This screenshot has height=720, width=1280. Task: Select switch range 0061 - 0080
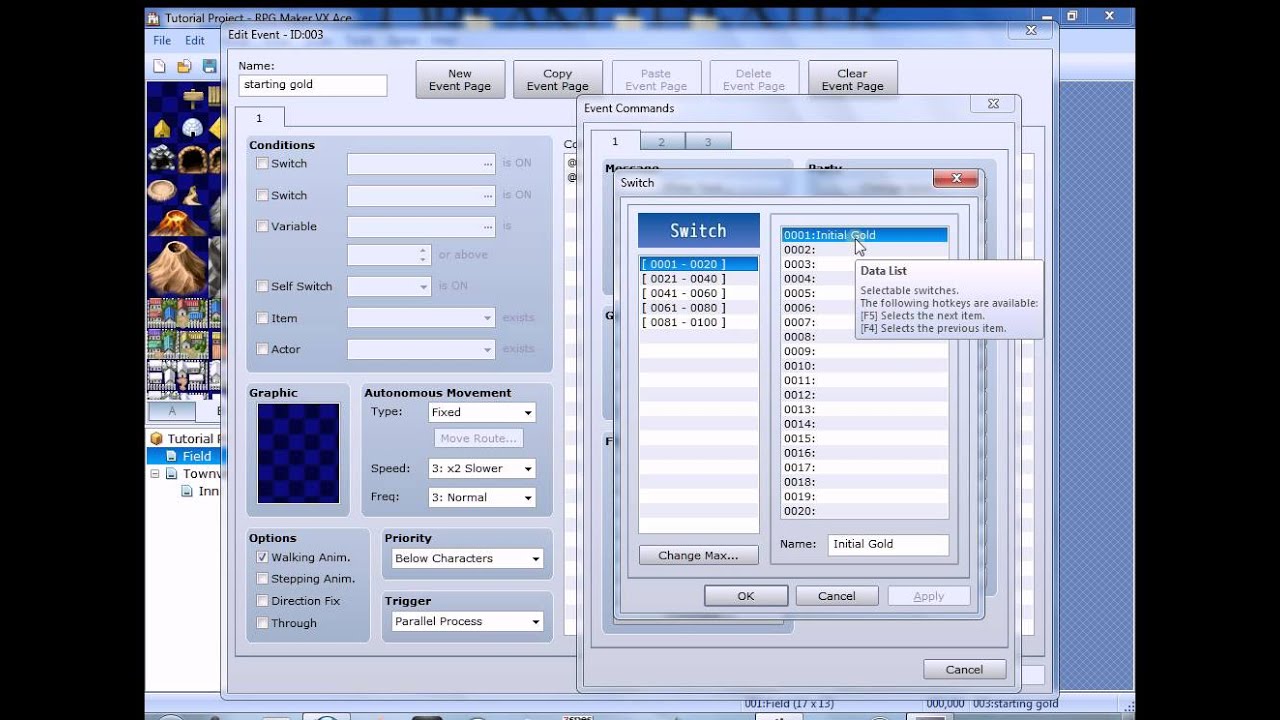click(x=699, y=308)
